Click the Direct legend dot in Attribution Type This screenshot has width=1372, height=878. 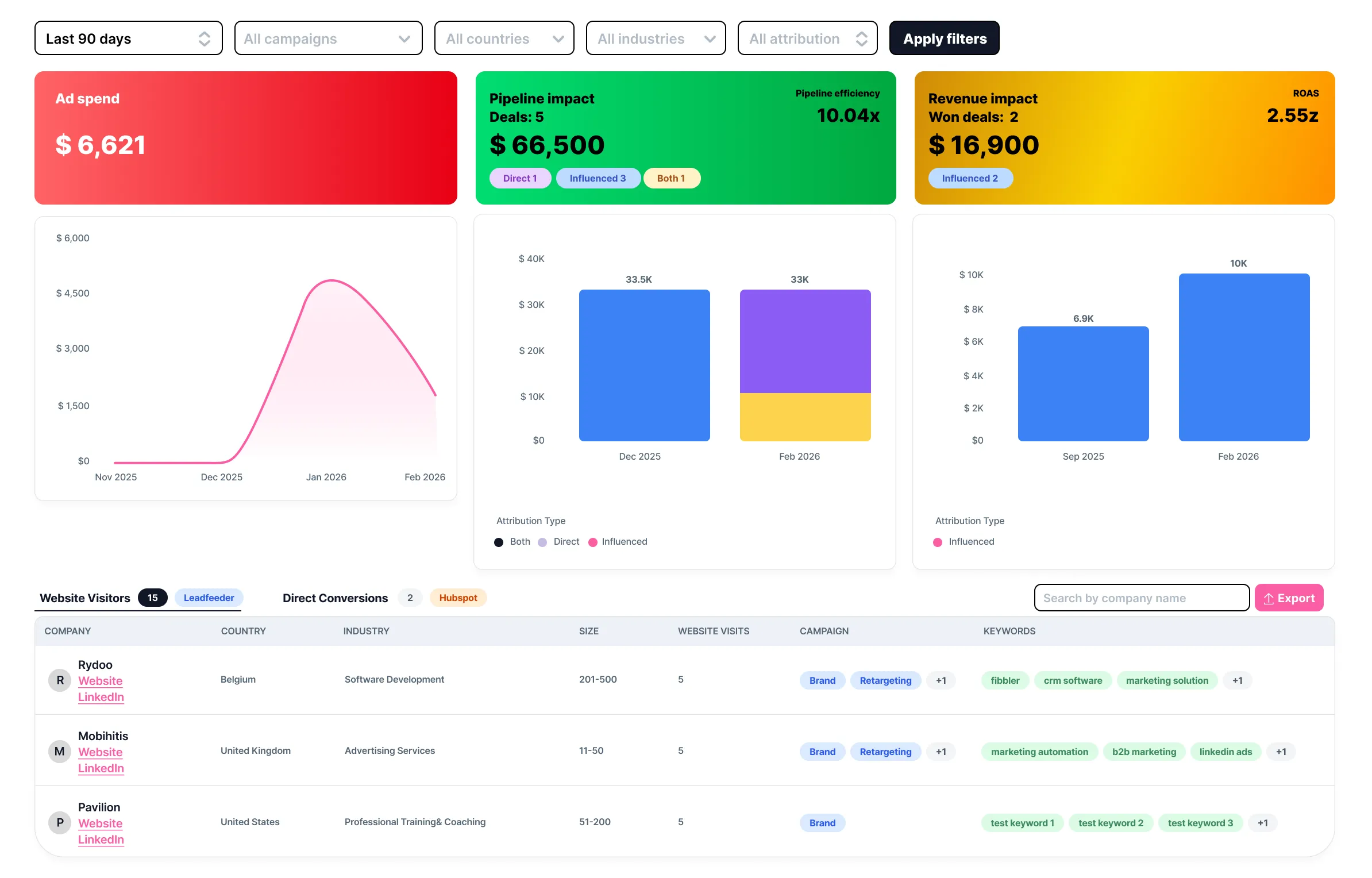pos(542,542)
